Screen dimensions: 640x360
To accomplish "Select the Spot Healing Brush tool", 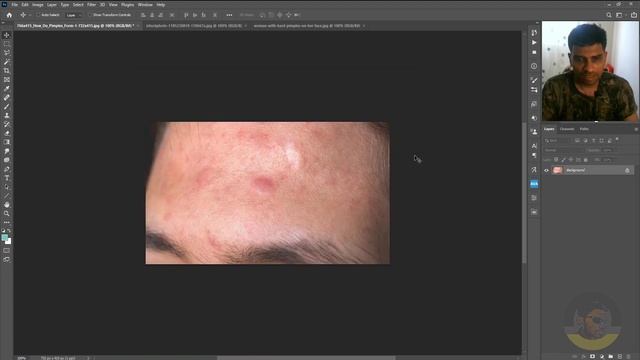I will click(x=7, y=98).
